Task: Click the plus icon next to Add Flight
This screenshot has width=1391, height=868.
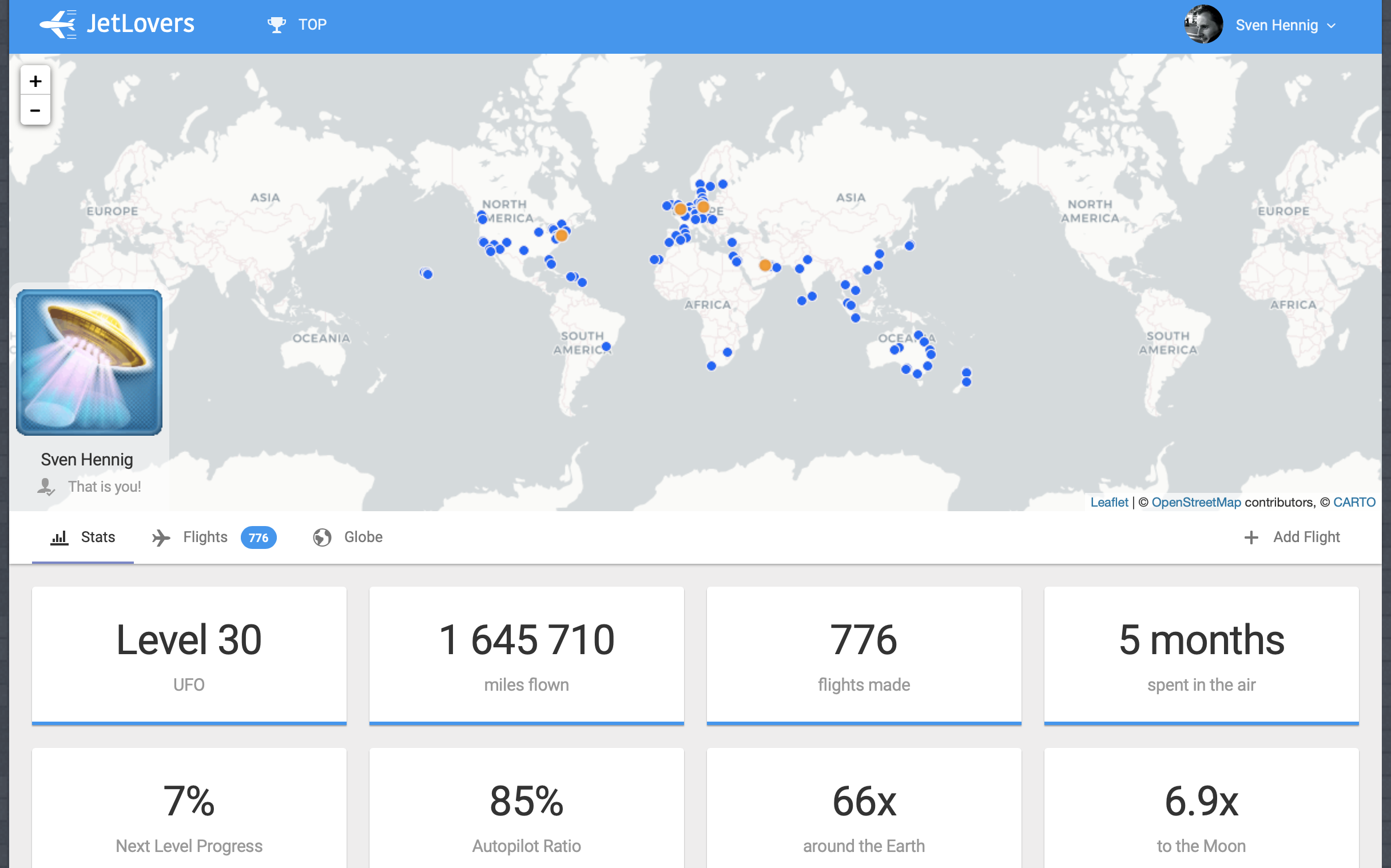Action: [x=1251, y=537]
